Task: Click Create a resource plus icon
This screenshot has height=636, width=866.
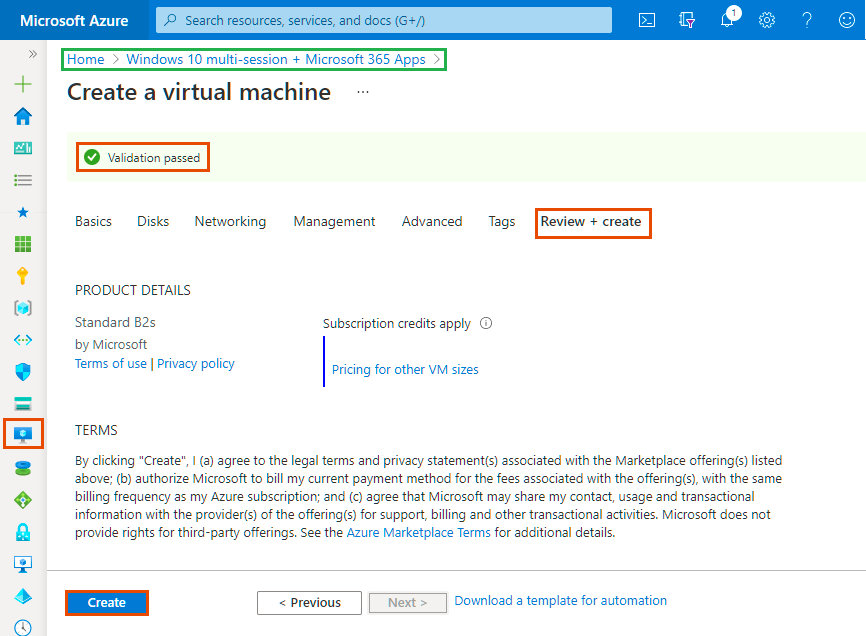Action: (x=23, y=84)
